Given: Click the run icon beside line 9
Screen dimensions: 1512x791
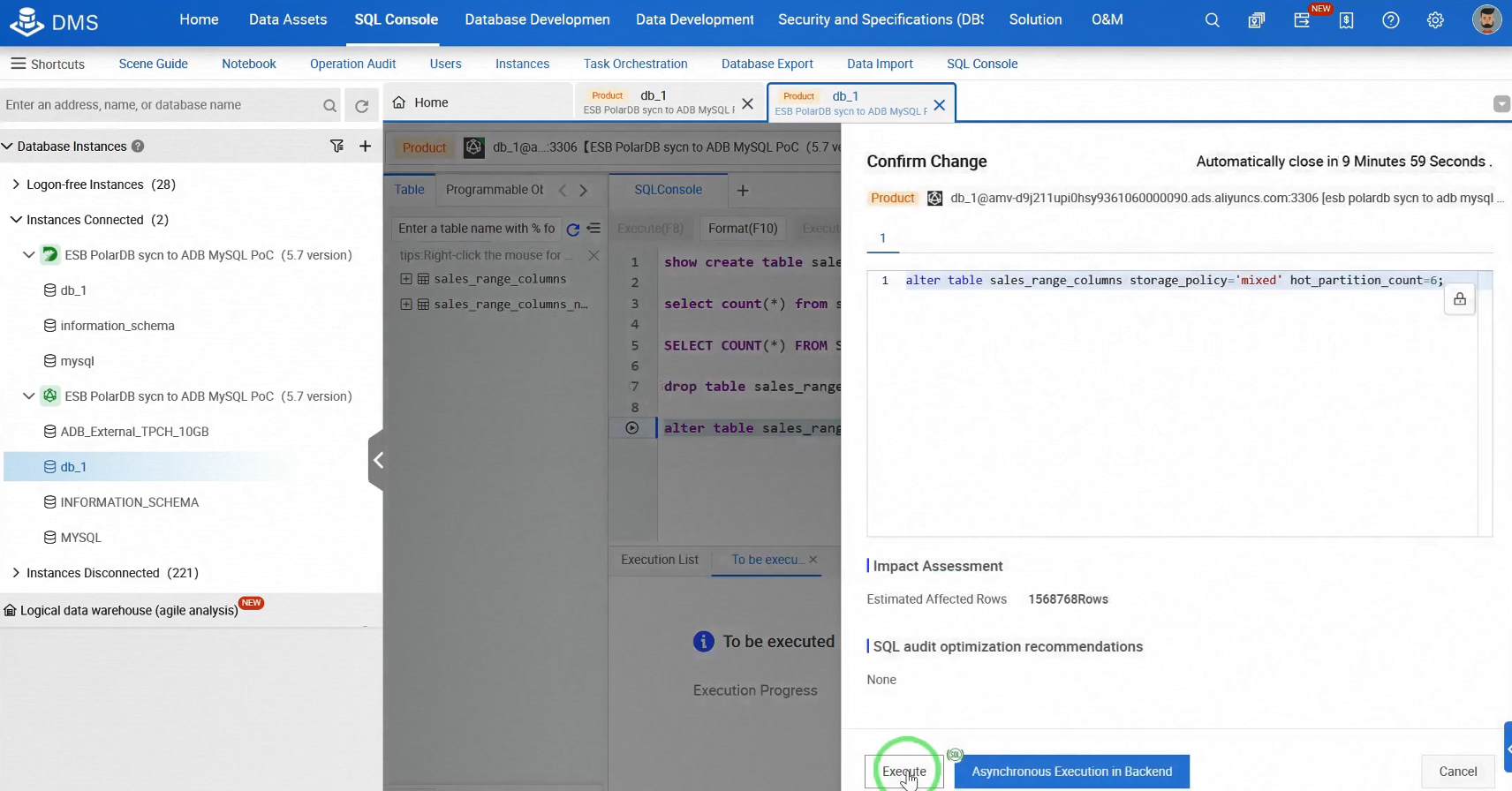Looking at the screenshot, I should 632,428.
